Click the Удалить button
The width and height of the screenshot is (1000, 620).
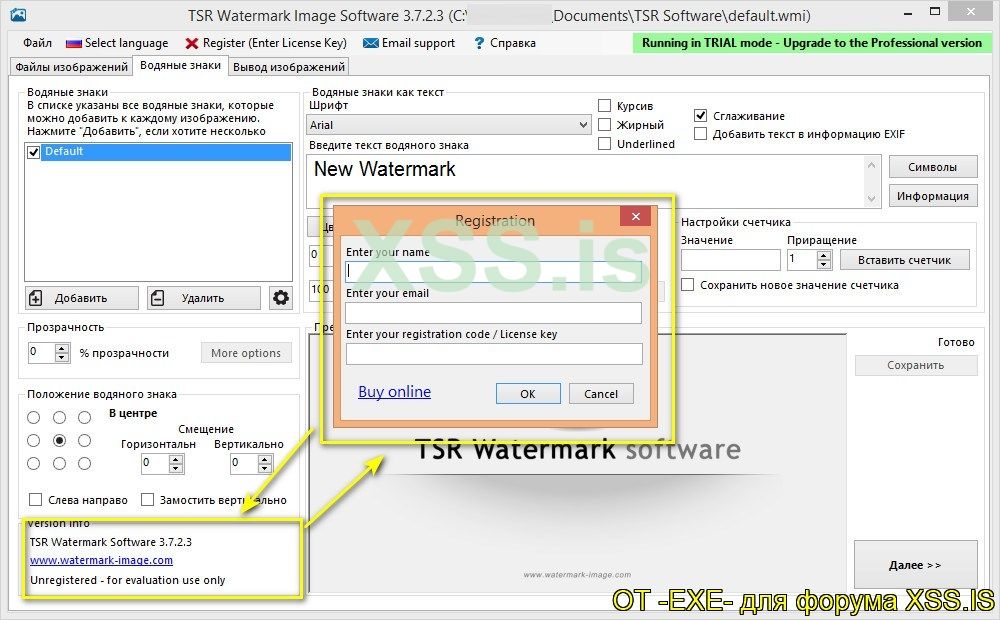(204, 298)
